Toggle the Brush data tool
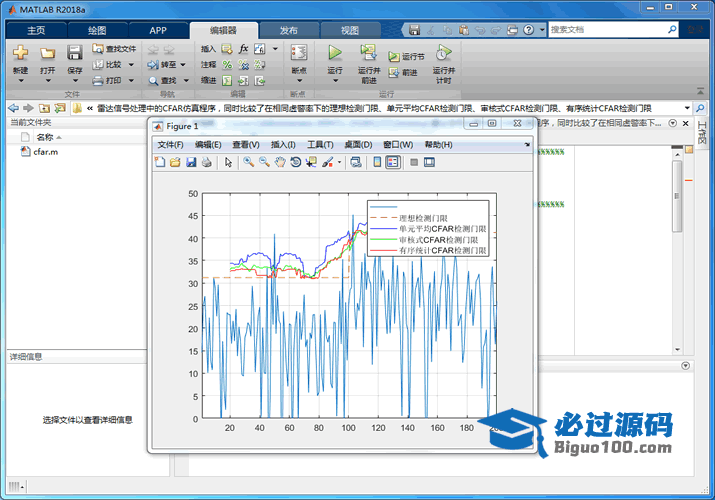 point(328,162)
